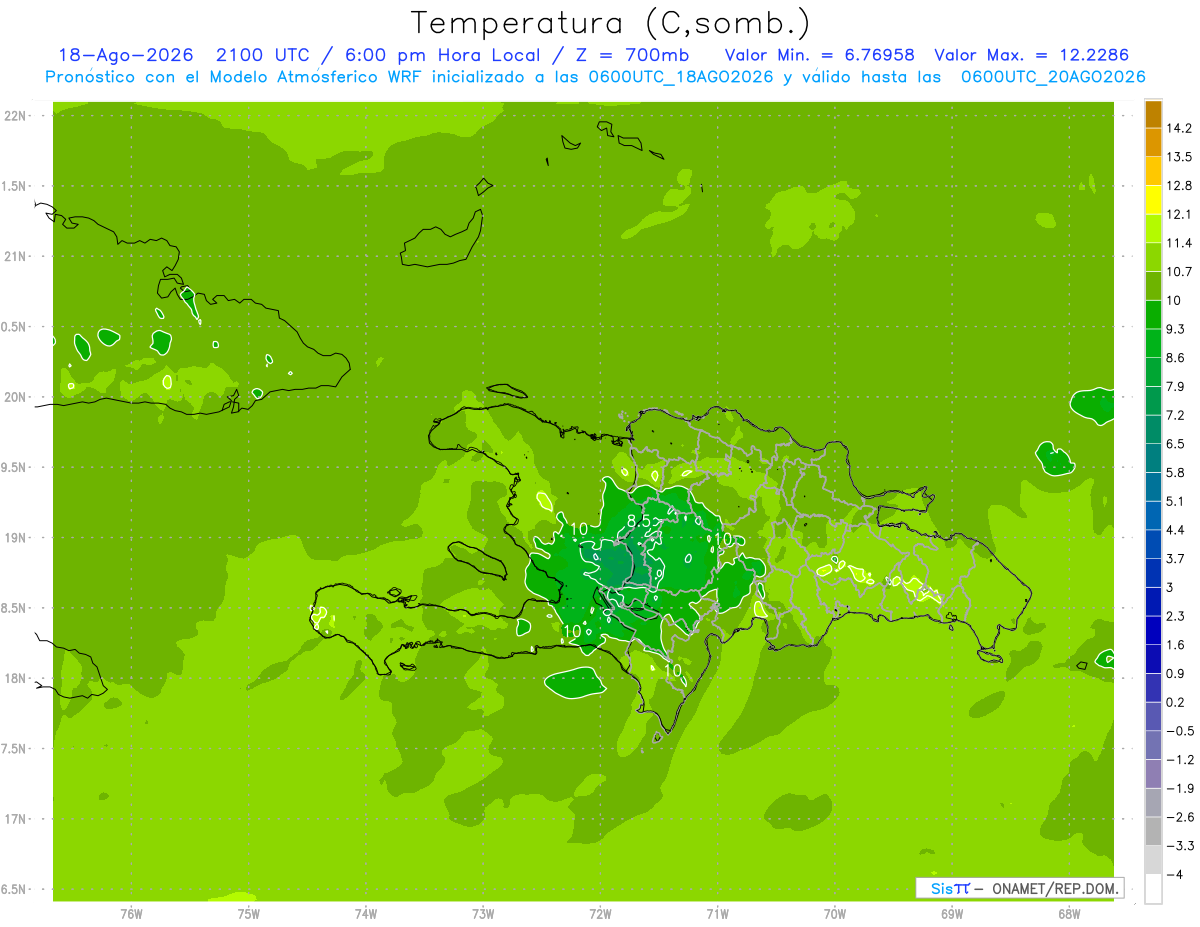Image resolution: width=1200 pixels, height=927 pixels.
Task: Click the "74W" longitude label
Action: [366, 914]
